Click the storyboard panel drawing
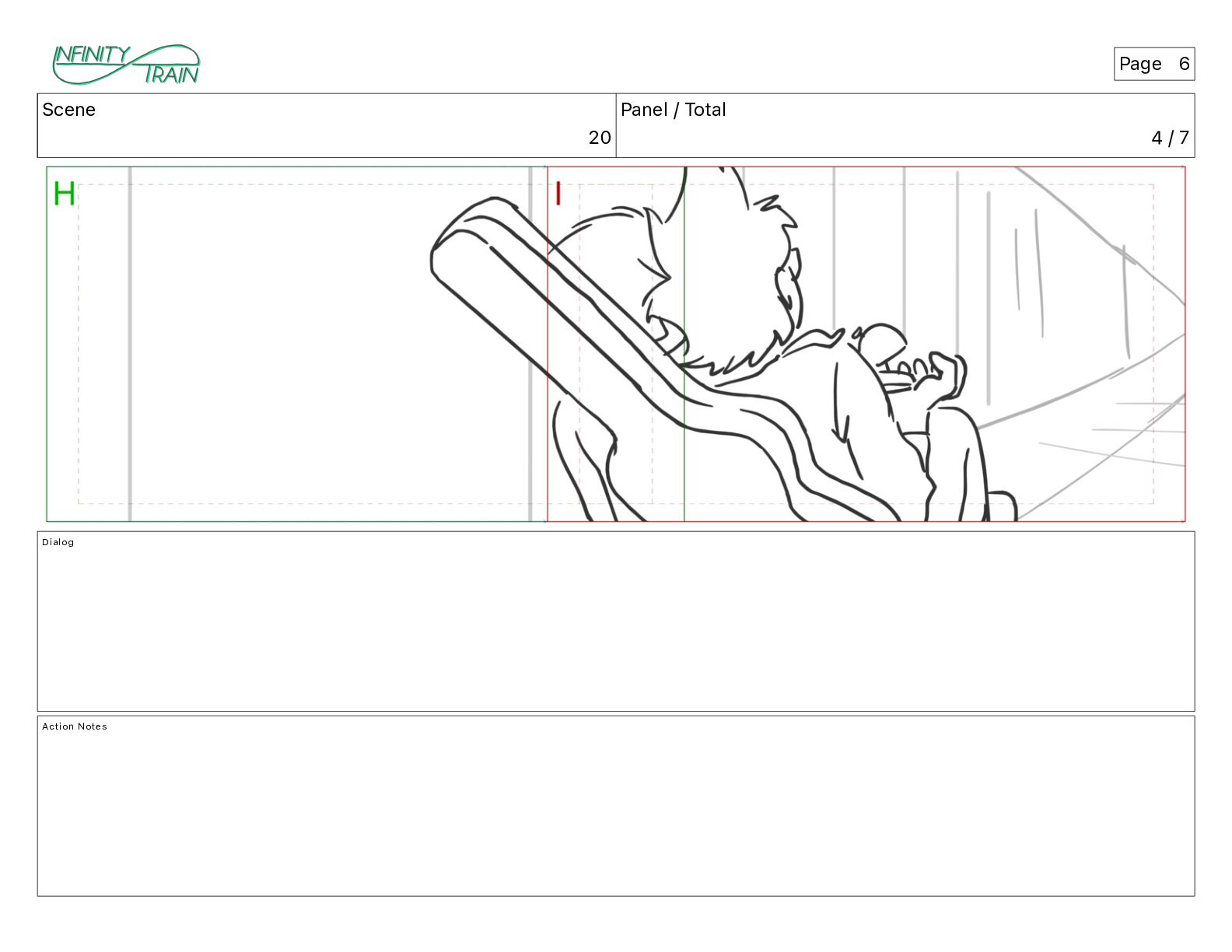 click(x=616, y=344)
